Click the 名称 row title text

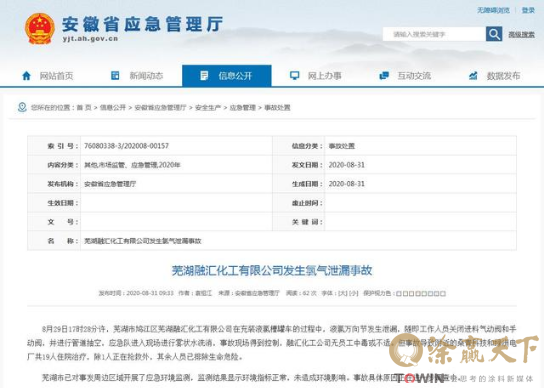click(143, 241)
